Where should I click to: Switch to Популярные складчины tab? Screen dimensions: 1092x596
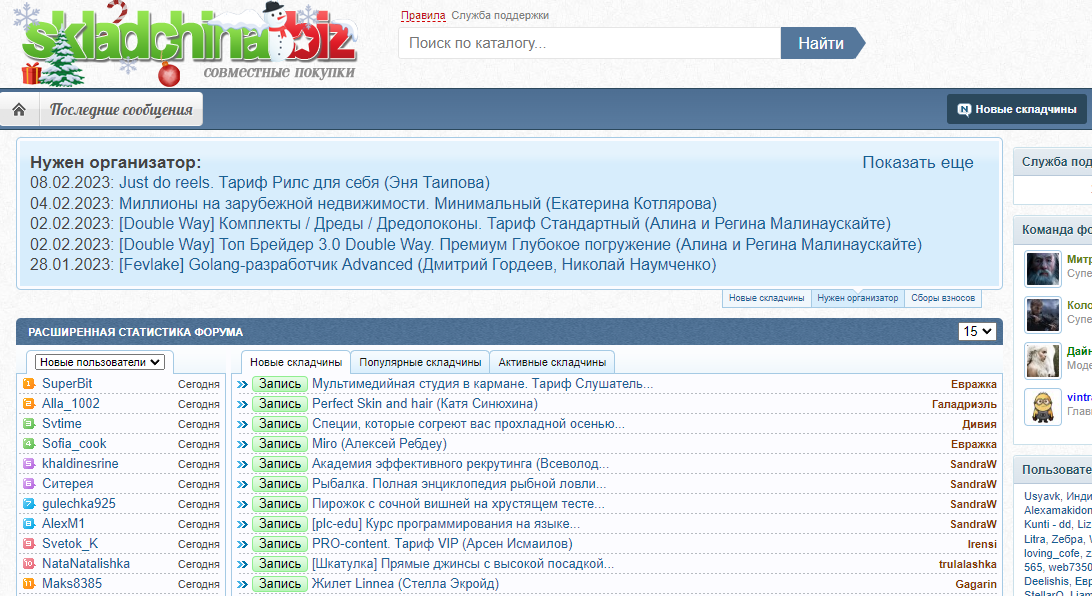(x=420, y=362)
